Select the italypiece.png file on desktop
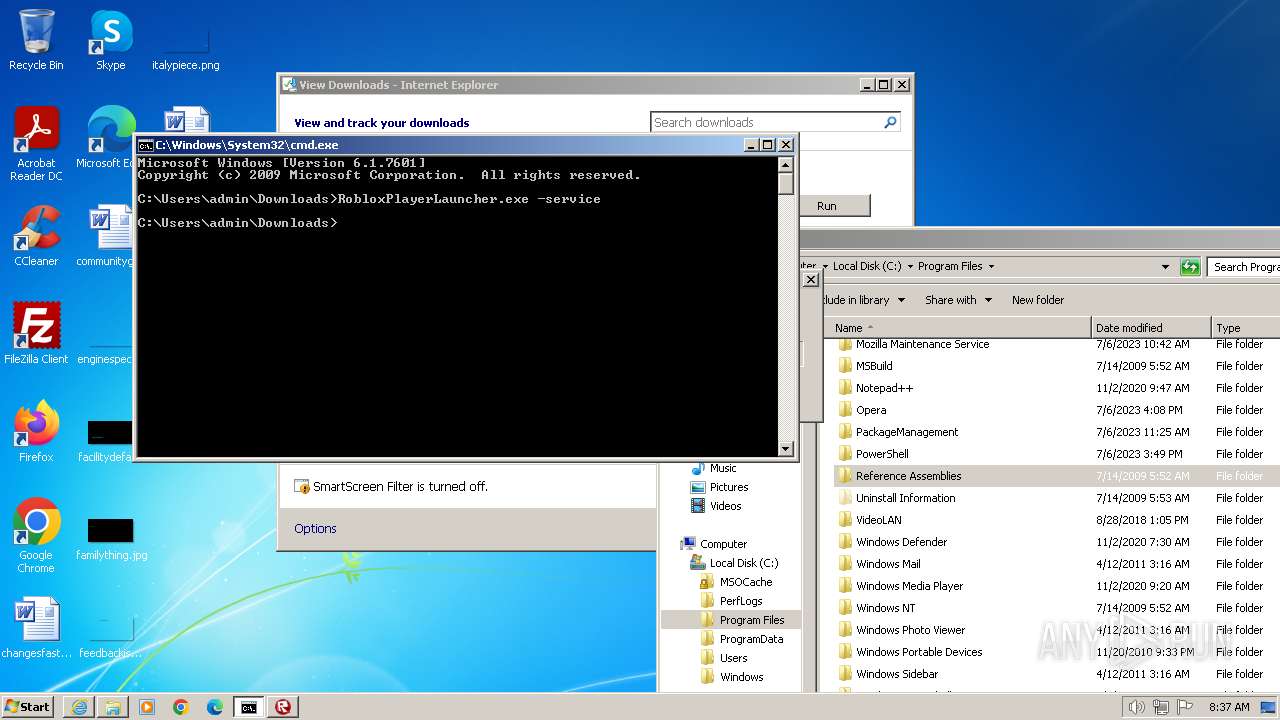 pyautogui.click(x=186, y=47)
